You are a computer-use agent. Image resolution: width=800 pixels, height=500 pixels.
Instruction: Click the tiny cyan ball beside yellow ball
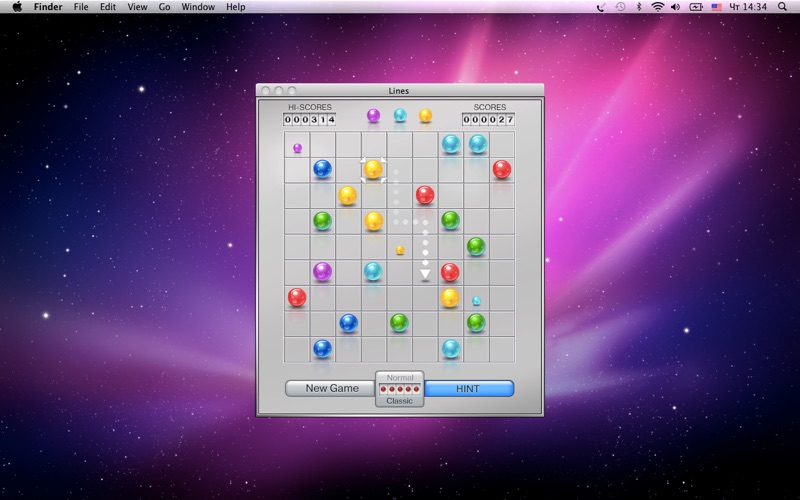coord(476,301)
